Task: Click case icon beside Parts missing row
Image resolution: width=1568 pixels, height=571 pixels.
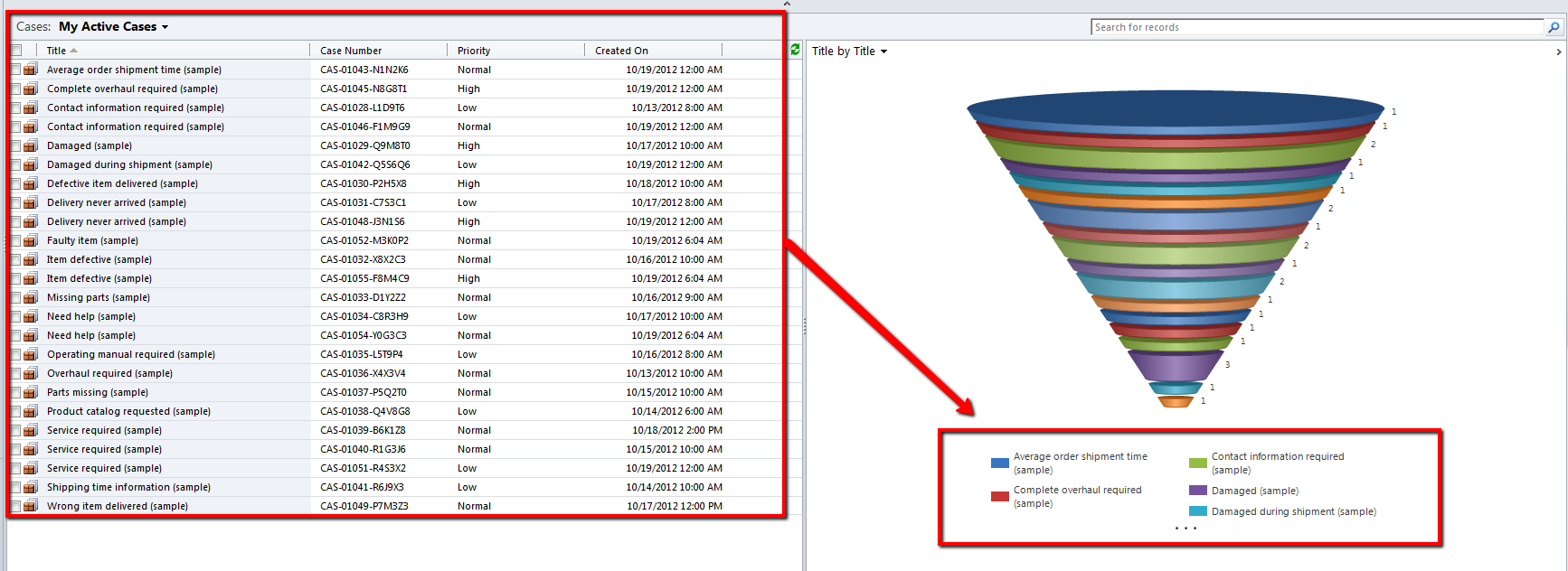Action: click(x=30, y=392)
